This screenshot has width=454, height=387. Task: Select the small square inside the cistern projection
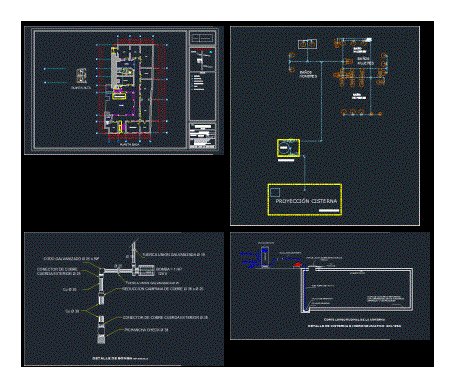coord(275,192)
